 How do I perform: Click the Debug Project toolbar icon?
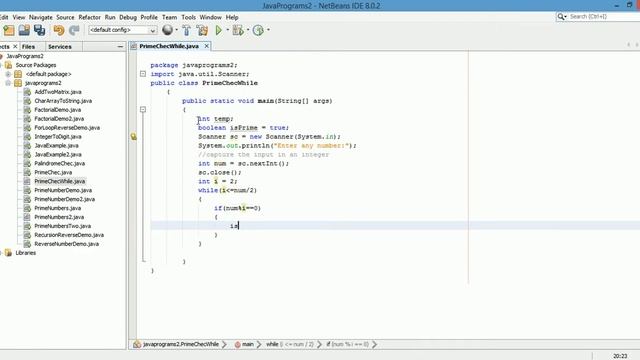pos(238,30)
